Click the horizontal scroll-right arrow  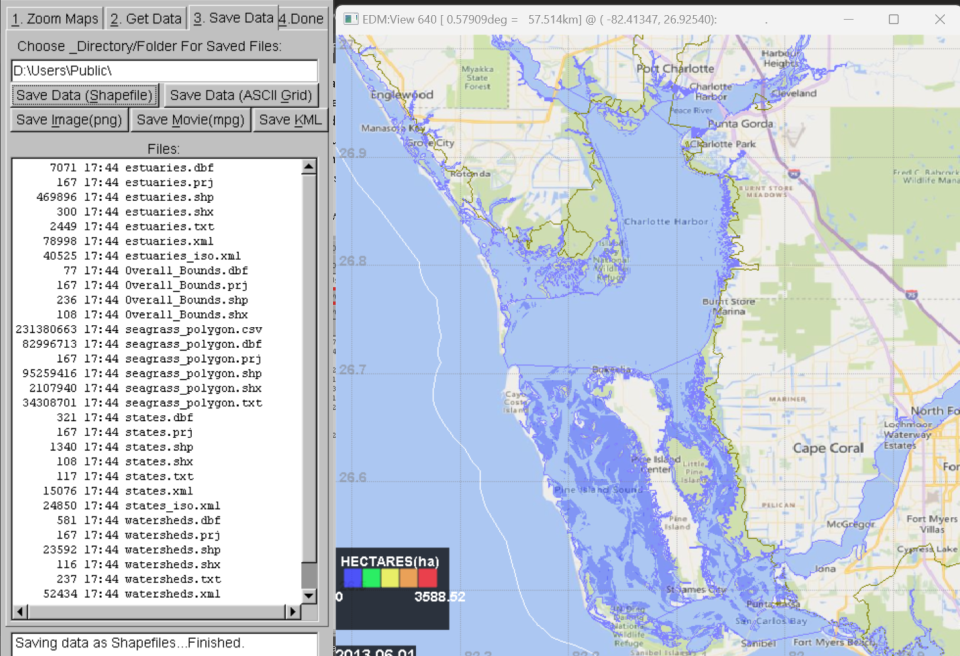(x=294, y=612)
